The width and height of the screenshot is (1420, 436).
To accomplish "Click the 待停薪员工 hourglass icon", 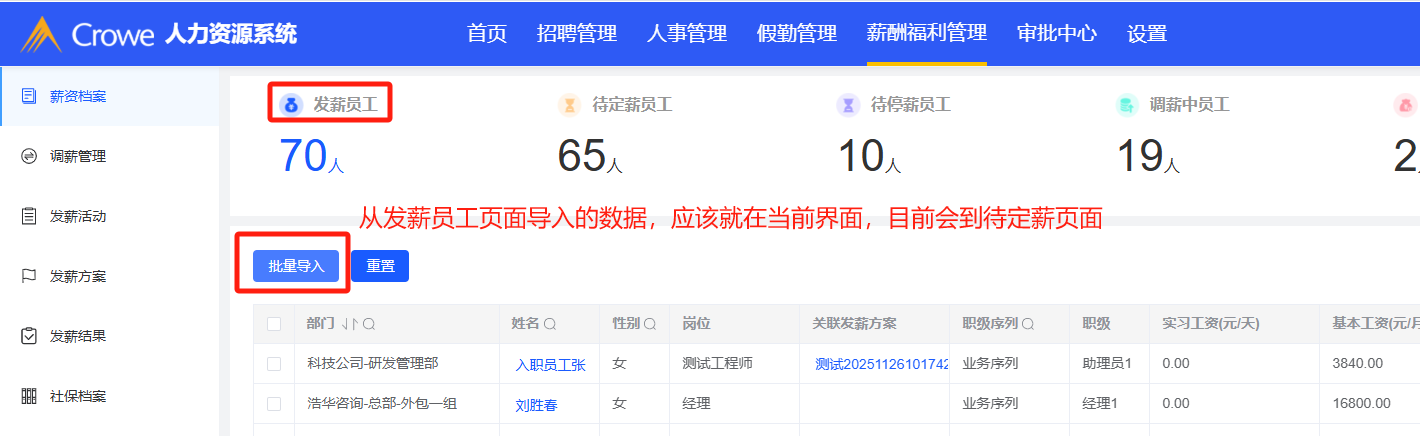I will coord(848,104).
